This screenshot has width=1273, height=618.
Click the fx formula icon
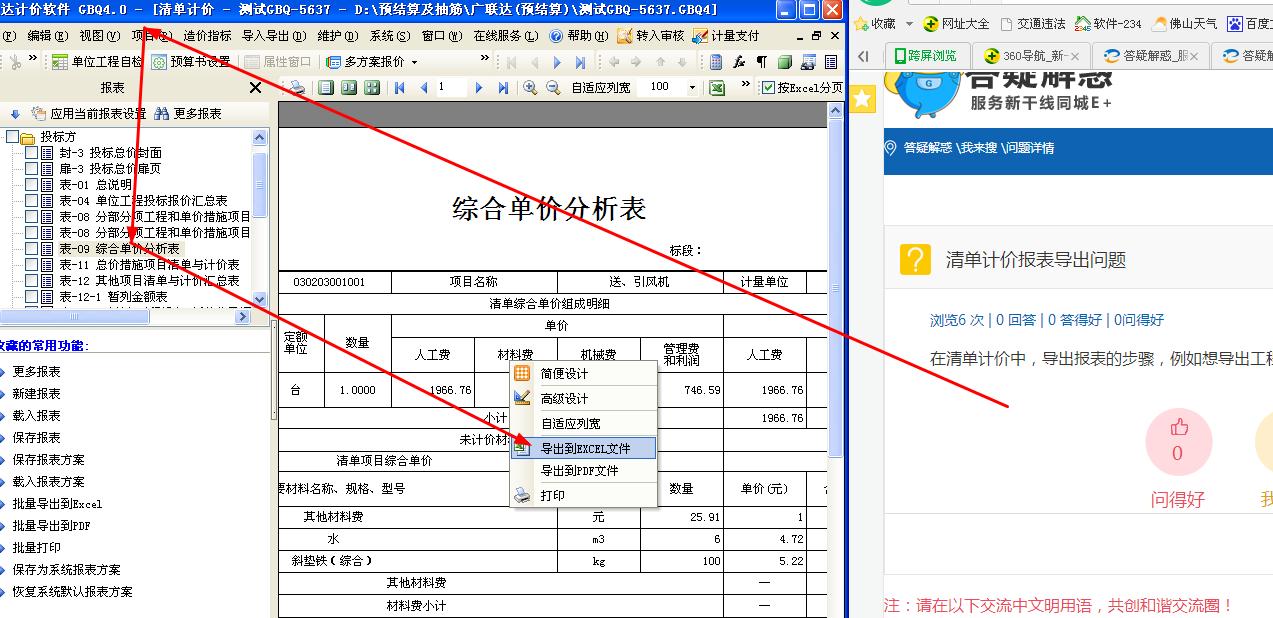point(739,62)
